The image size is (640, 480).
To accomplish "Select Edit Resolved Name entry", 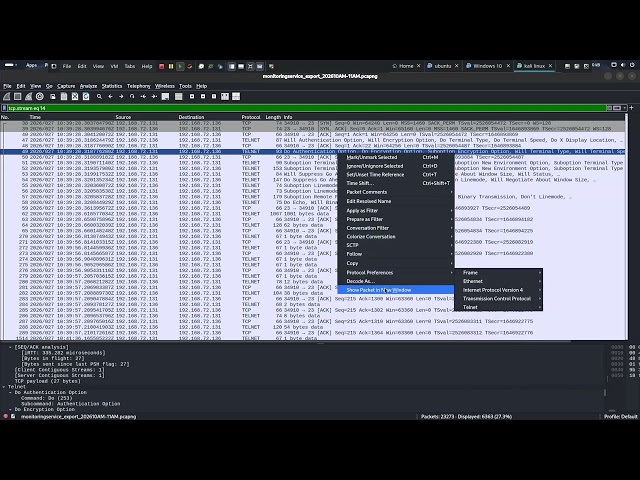I will 396,201.
